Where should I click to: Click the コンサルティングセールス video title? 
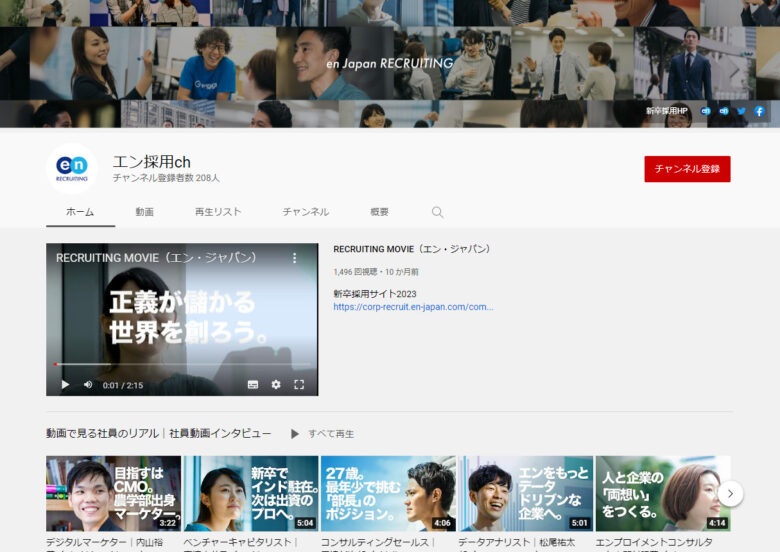(378, 543)
